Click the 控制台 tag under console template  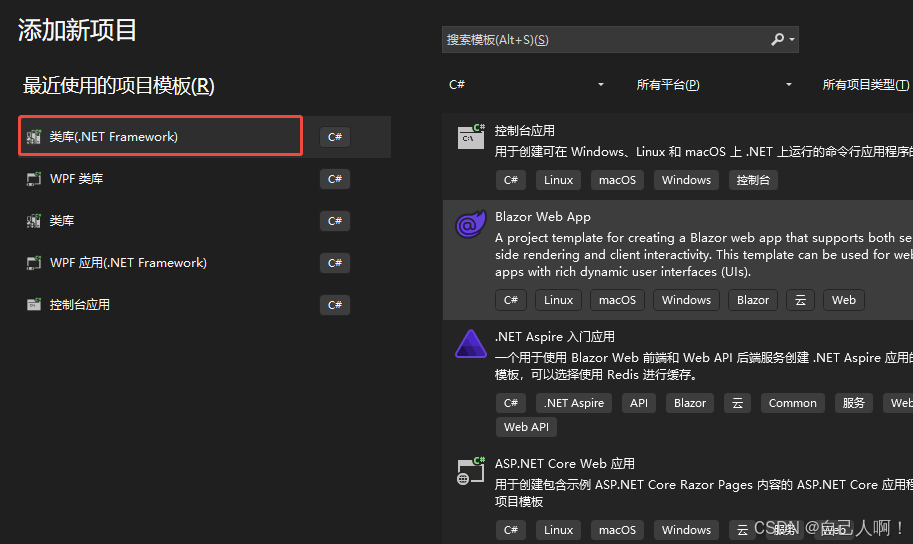[x=753, y=180]
